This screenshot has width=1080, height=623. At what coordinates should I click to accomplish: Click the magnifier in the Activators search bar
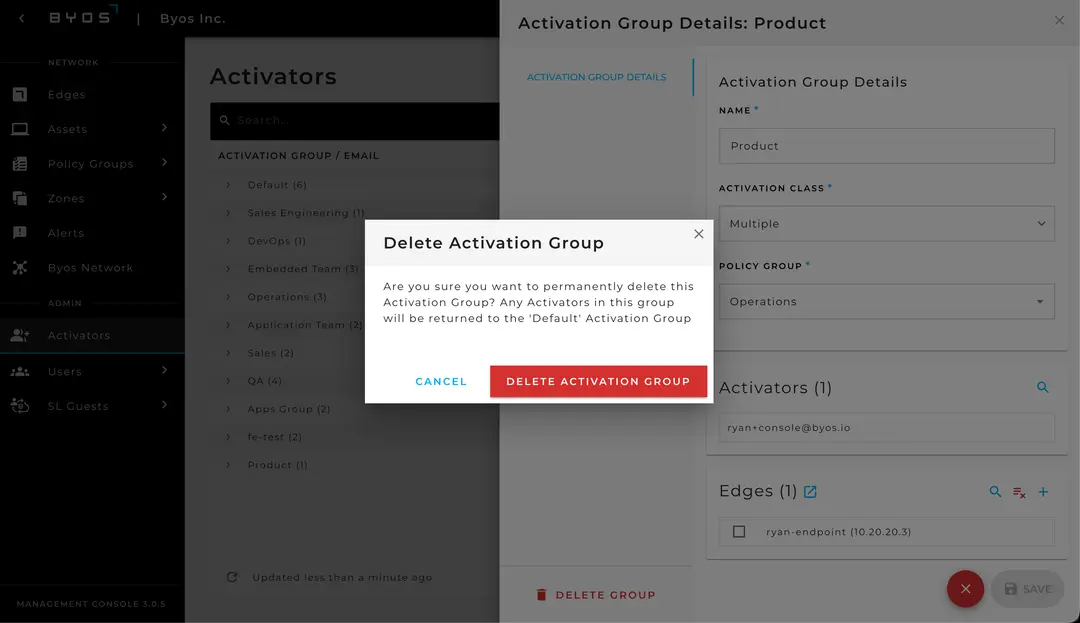point(225,120)
